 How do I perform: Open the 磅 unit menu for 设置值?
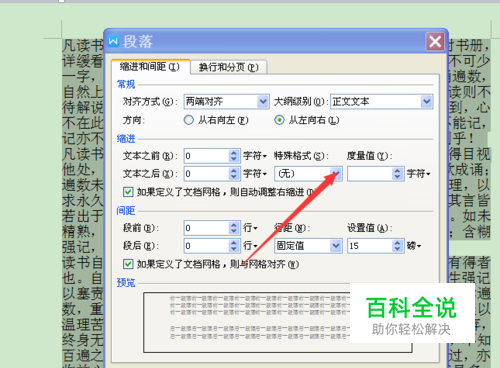[414, 246]
